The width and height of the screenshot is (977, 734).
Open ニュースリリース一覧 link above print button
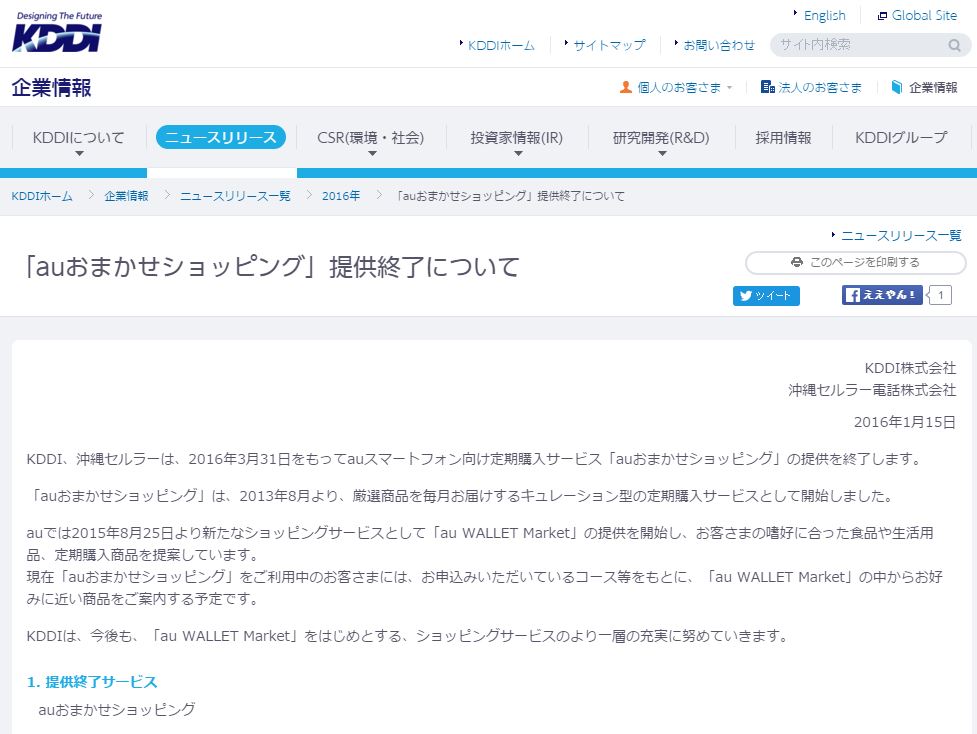tap(901, 236)
